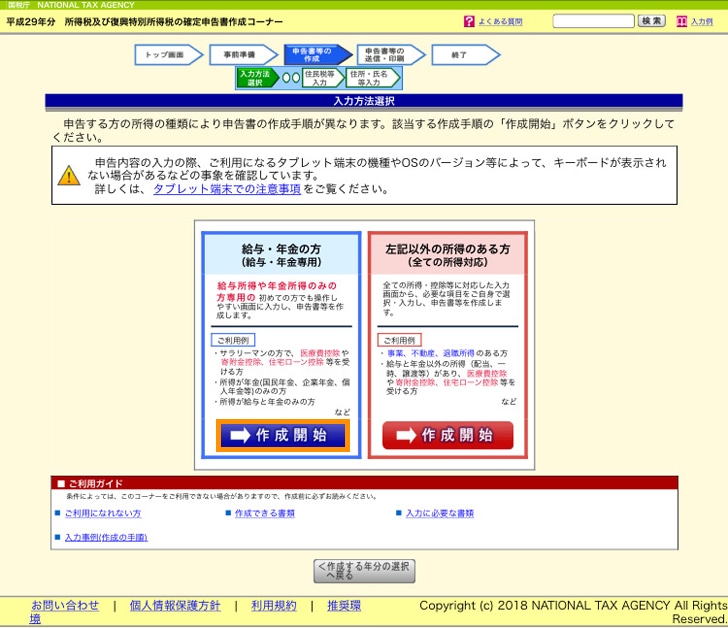
Task: Open the タブレット端末での注意事項 link
Action: point(226,189)
